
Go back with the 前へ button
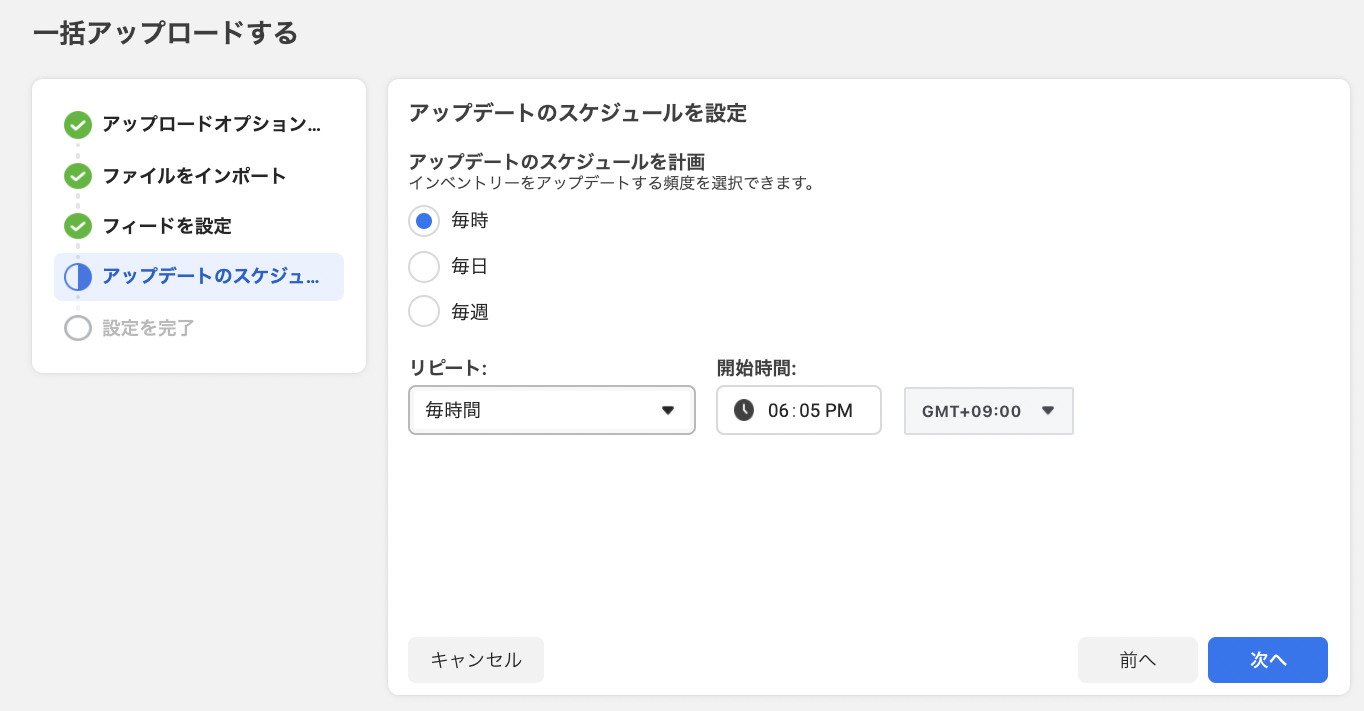point(1137,660)
